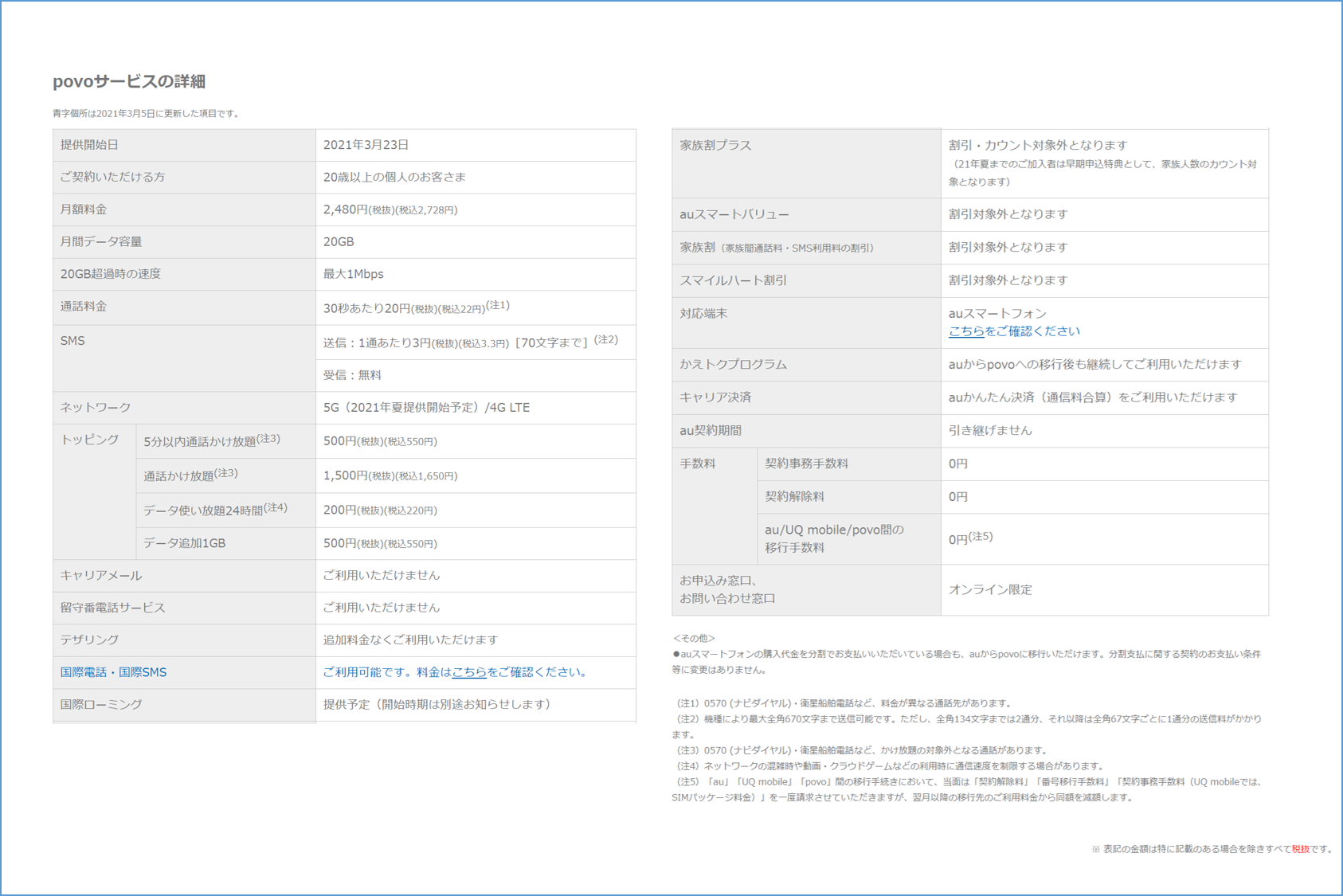The width and height of the screenshot is (1343, 896).
Task: Click the 対応端末 row label
Action: pyautogui.click(x=703, y=314)
